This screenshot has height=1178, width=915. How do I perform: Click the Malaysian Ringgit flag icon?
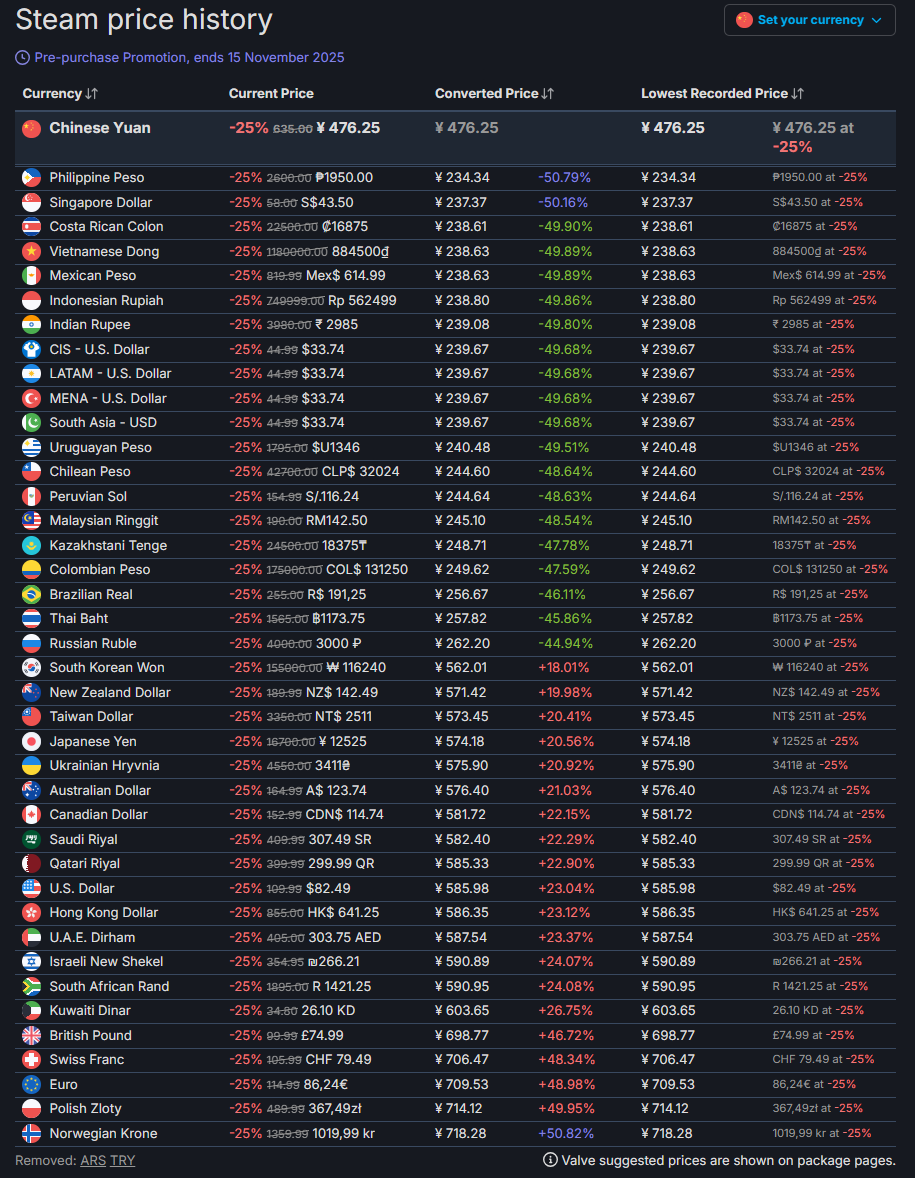point(32,521)
